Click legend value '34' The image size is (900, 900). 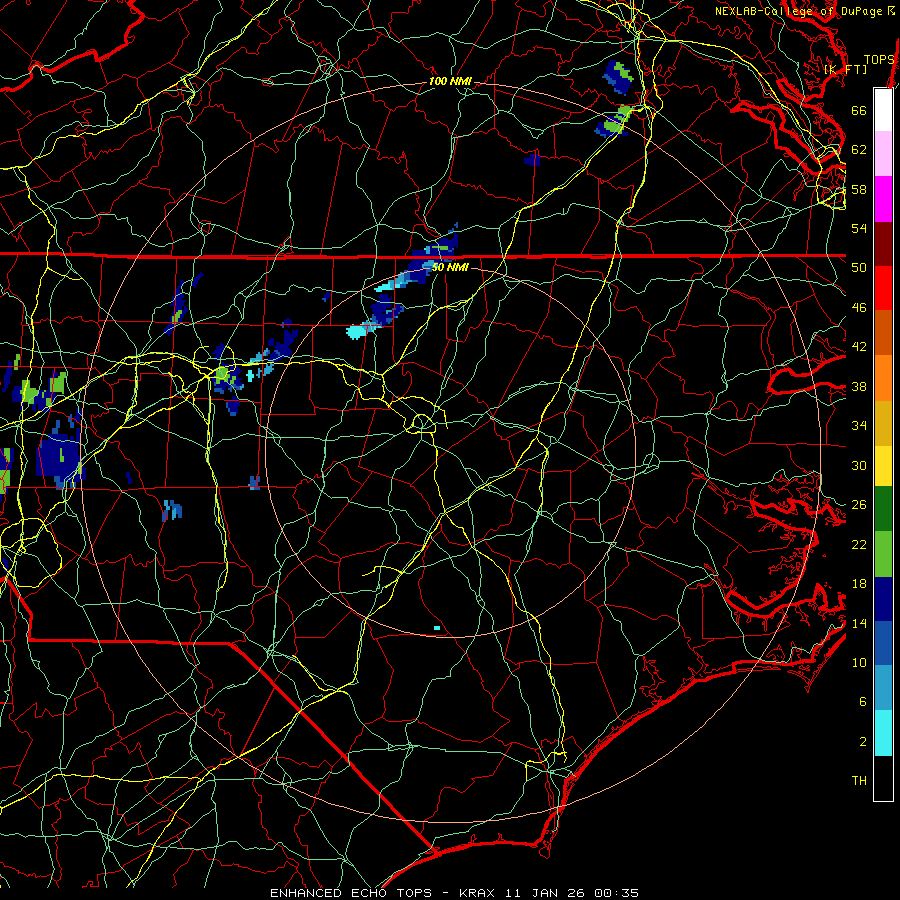point(859,426)
